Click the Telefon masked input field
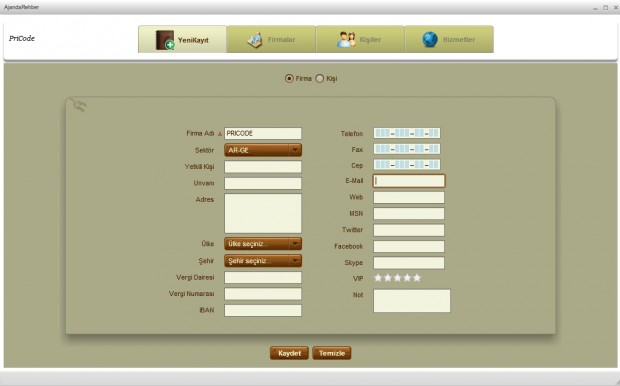Screen dimensions: 620x386 (407, 133)
